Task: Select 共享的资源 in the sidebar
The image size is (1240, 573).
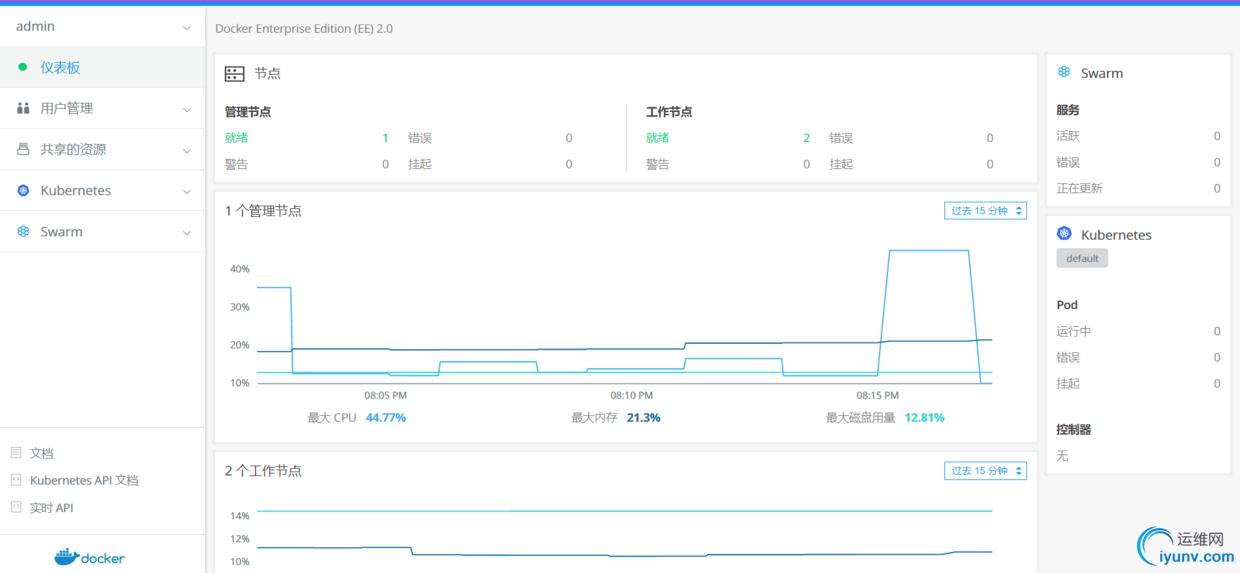Action: (102, 149)
